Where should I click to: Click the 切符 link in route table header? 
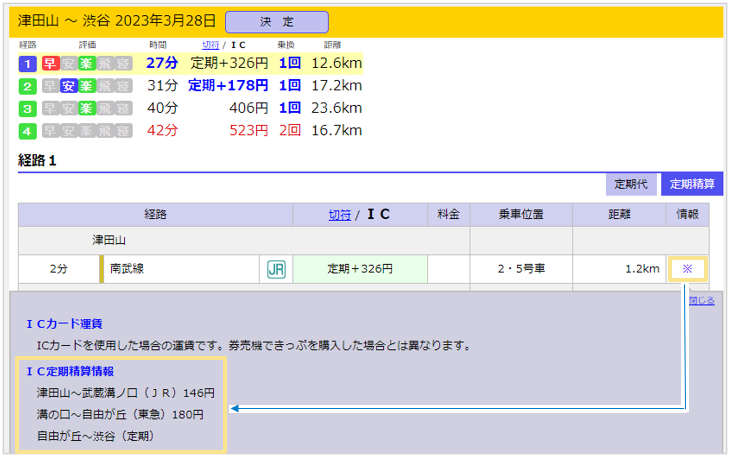pos(340,214)
